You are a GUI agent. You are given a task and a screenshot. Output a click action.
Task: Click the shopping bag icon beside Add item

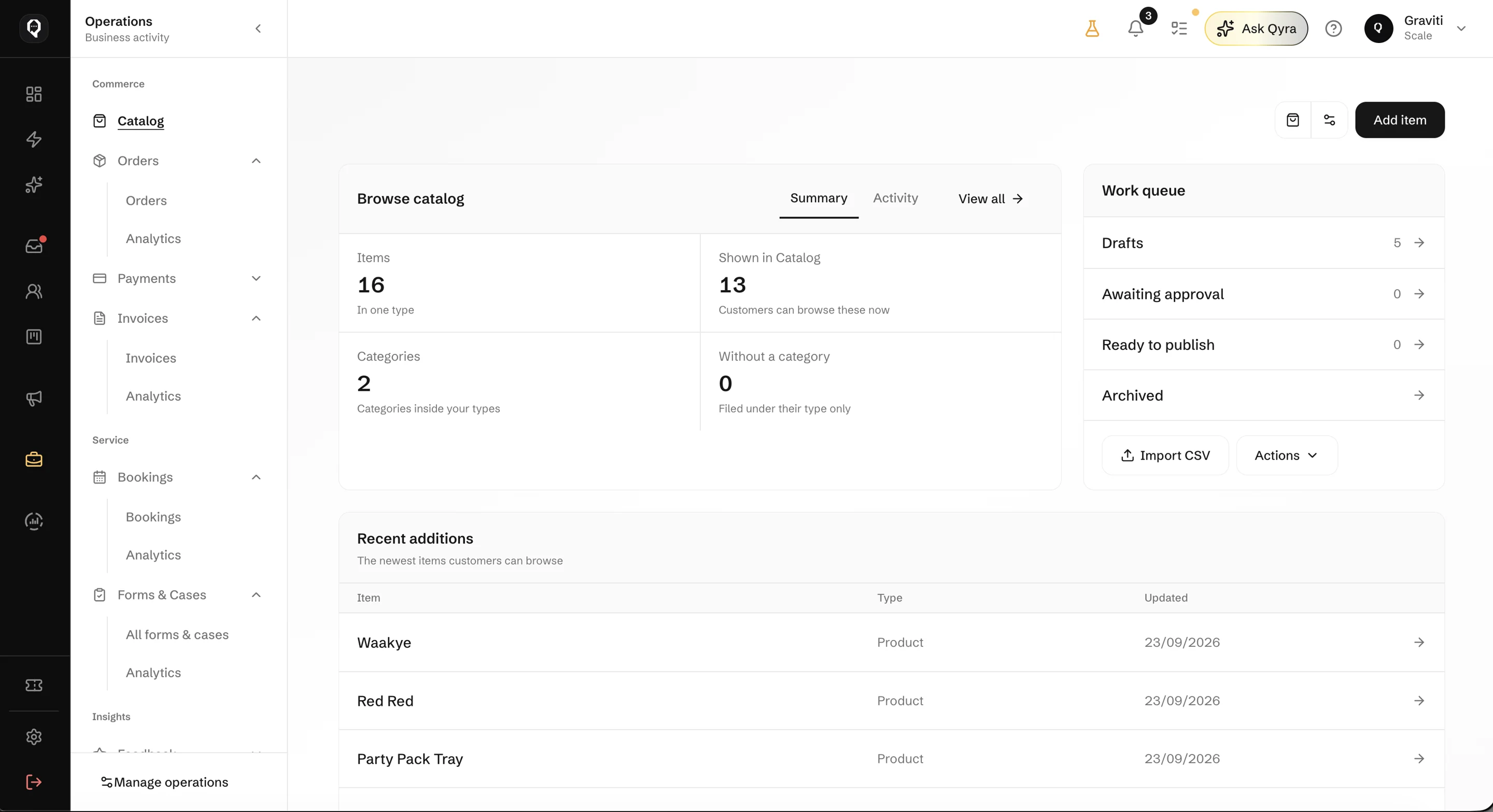(1292, 120)
